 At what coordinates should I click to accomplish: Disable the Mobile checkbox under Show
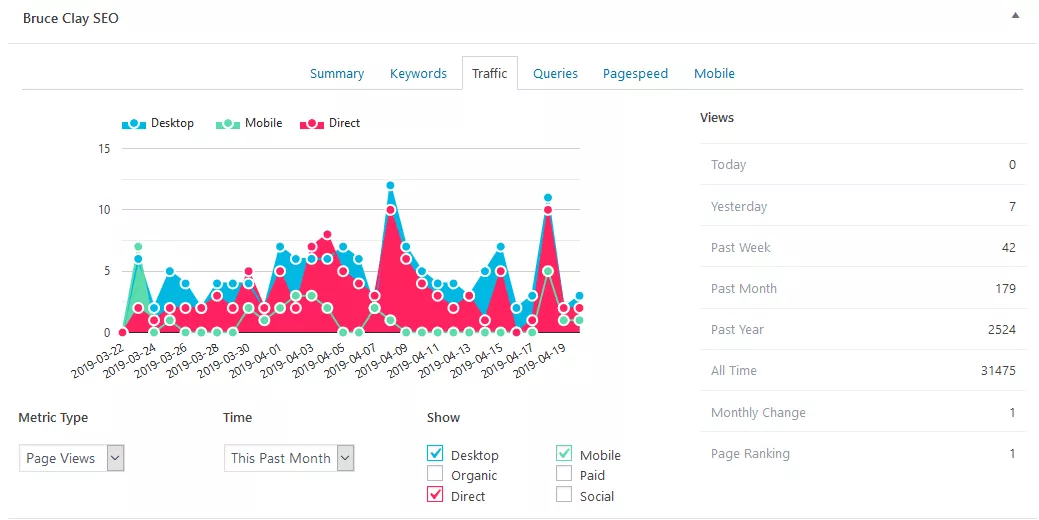(564, 455)
